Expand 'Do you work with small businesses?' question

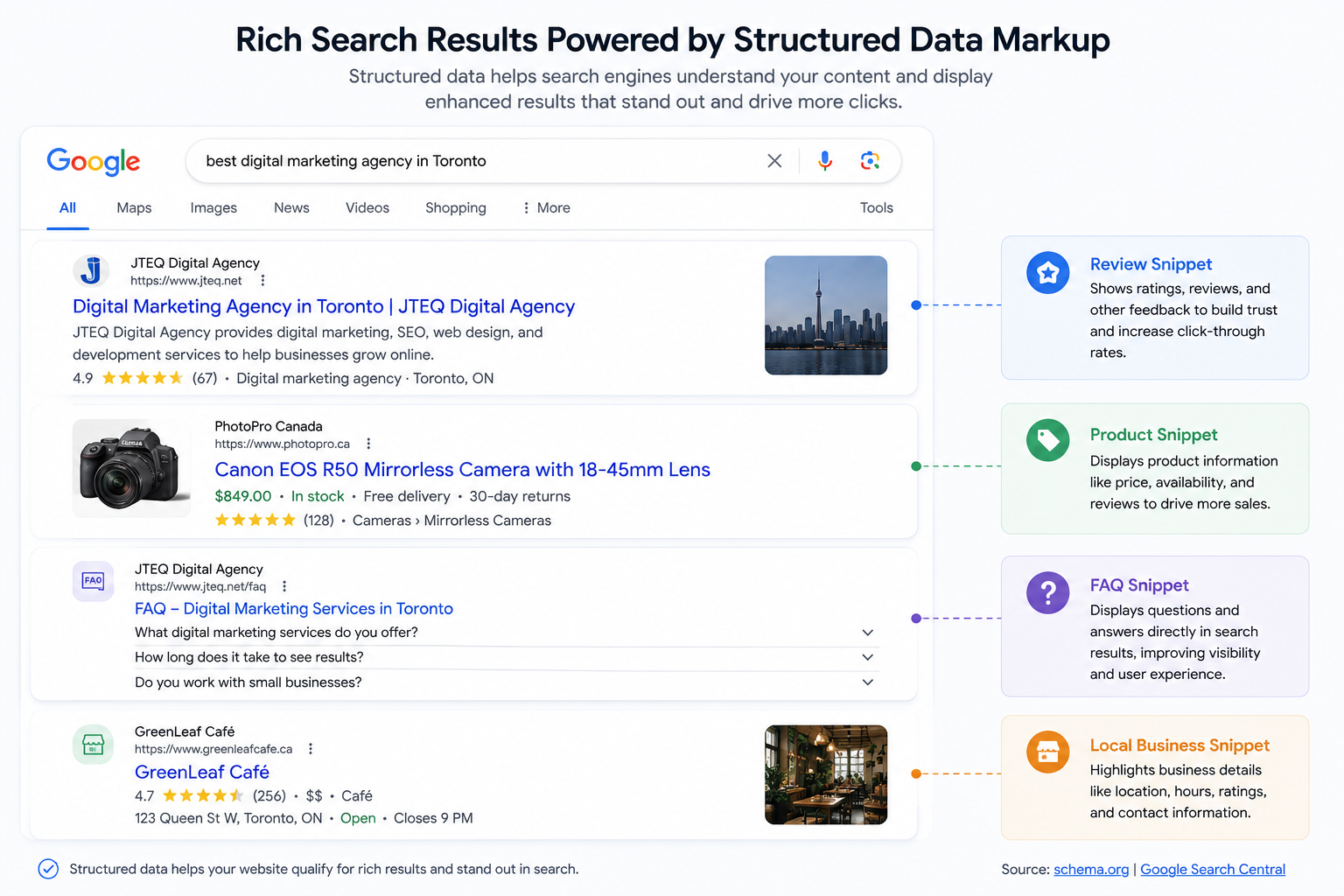[505, 682]
